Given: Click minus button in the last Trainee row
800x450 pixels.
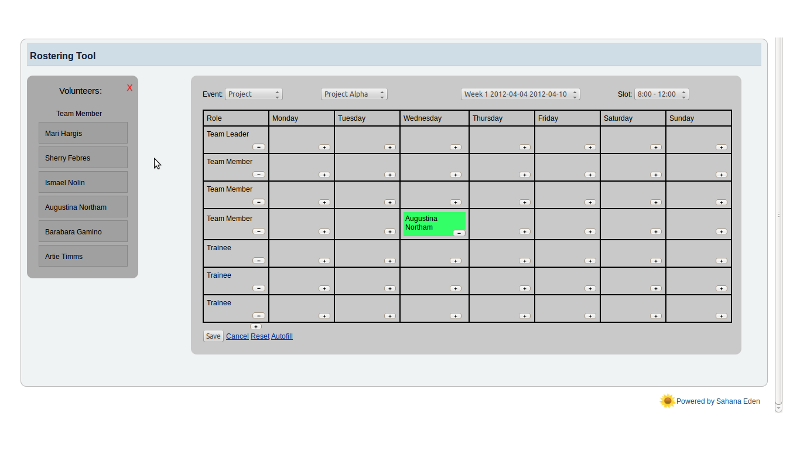Looking at the screenshot, I should (x=258, y=316).
